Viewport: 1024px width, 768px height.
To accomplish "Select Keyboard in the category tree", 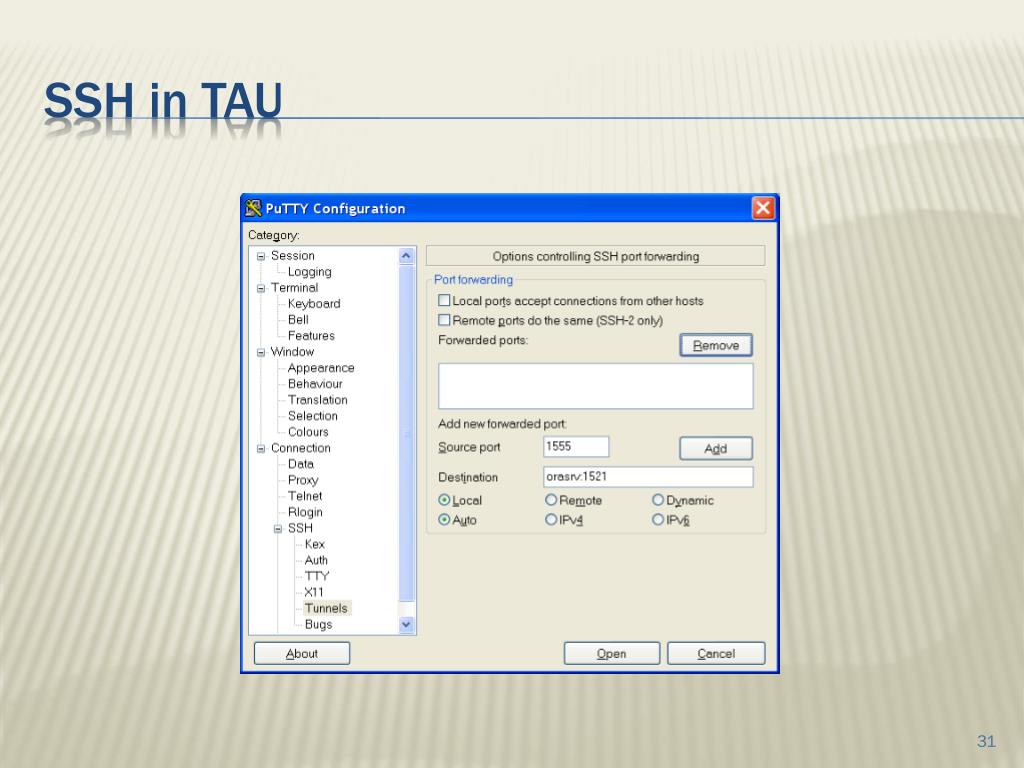I will pos(314,304).
